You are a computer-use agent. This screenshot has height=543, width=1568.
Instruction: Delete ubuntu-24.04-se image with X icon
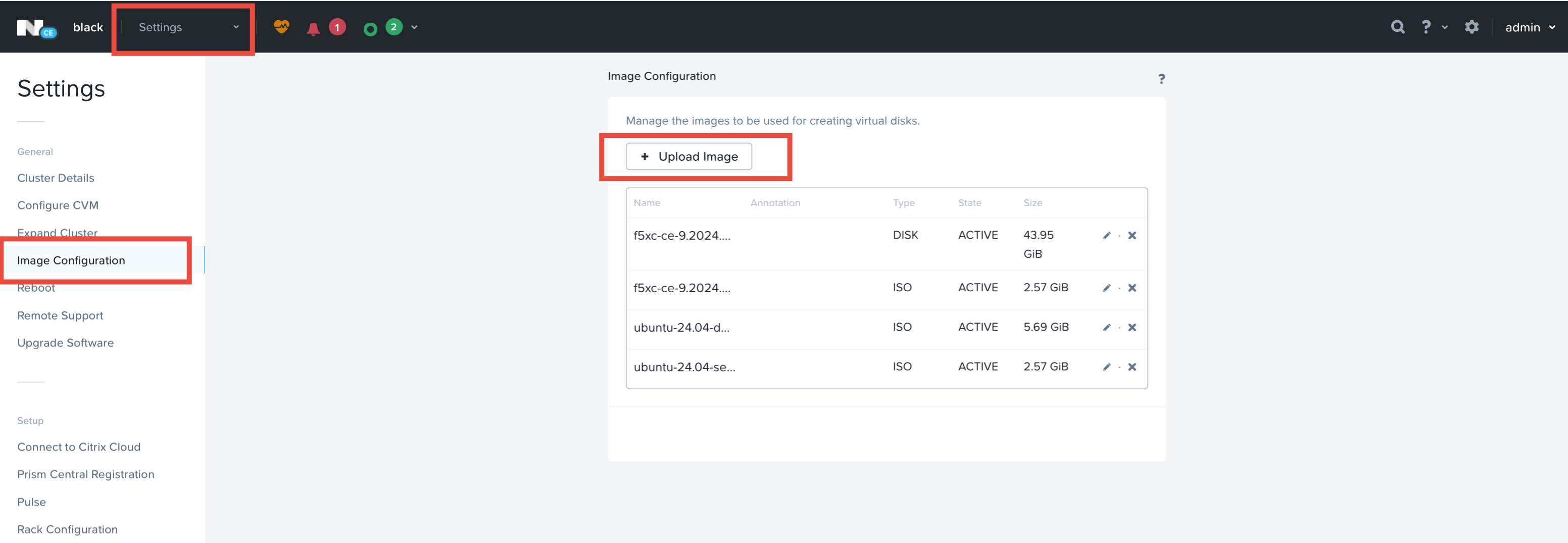1132,366
